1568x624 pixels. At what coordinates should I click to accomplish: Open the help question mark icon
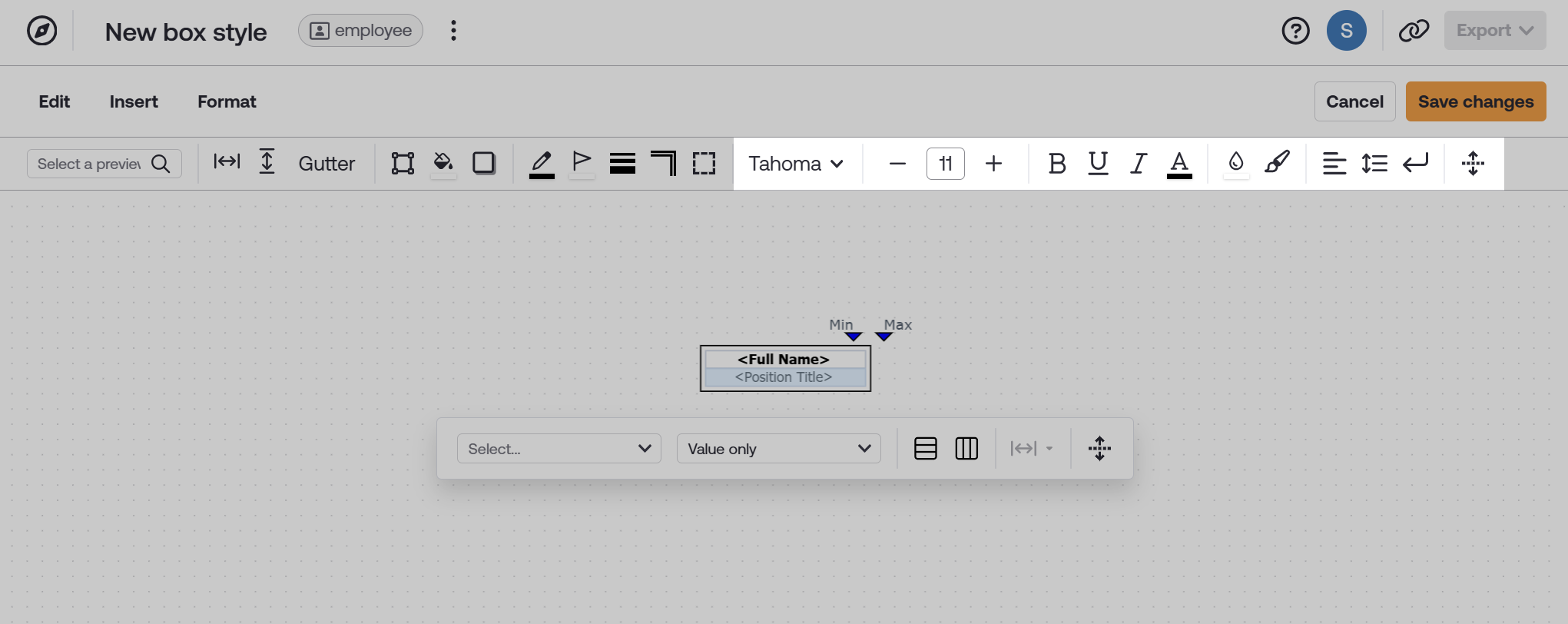pos(1295,31)
